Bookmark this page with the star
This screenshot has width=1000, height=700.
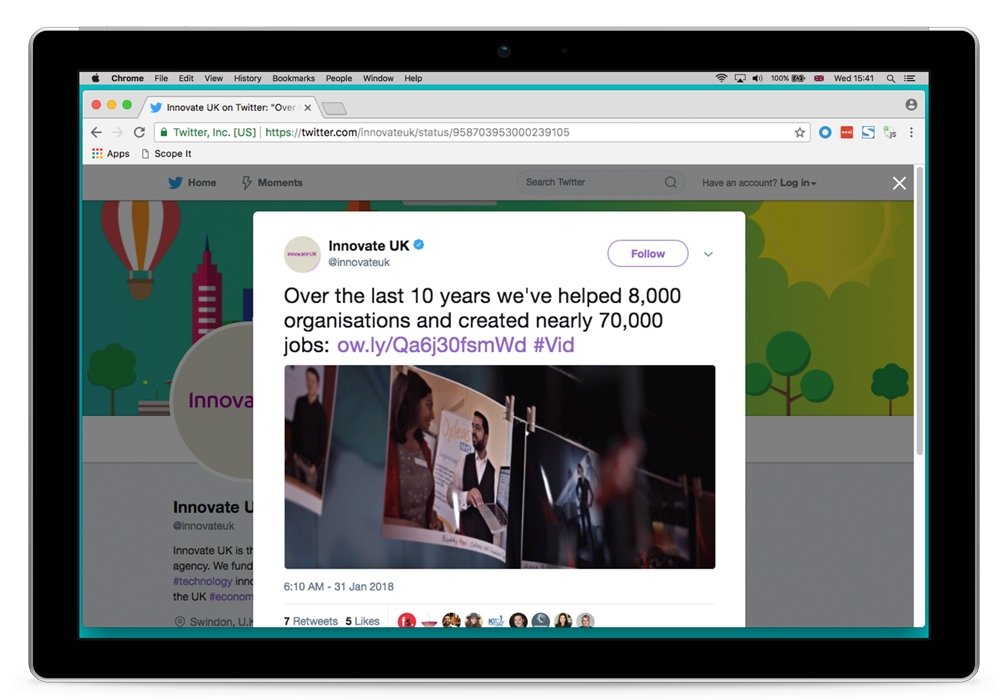click(x=799, y=133)
